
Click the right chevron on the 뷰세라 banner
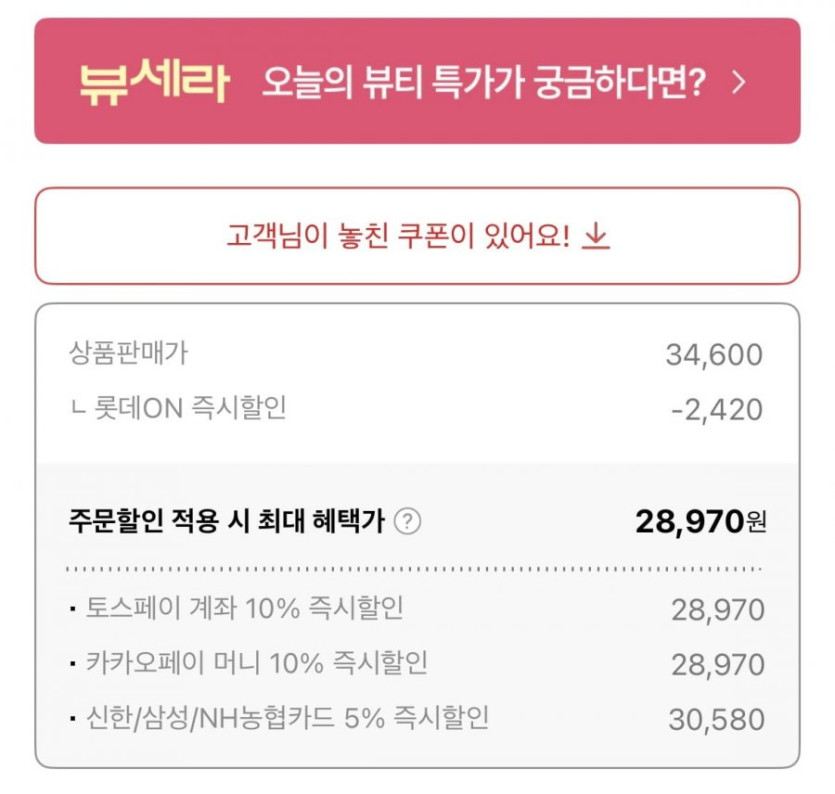[x=739, y=83]
